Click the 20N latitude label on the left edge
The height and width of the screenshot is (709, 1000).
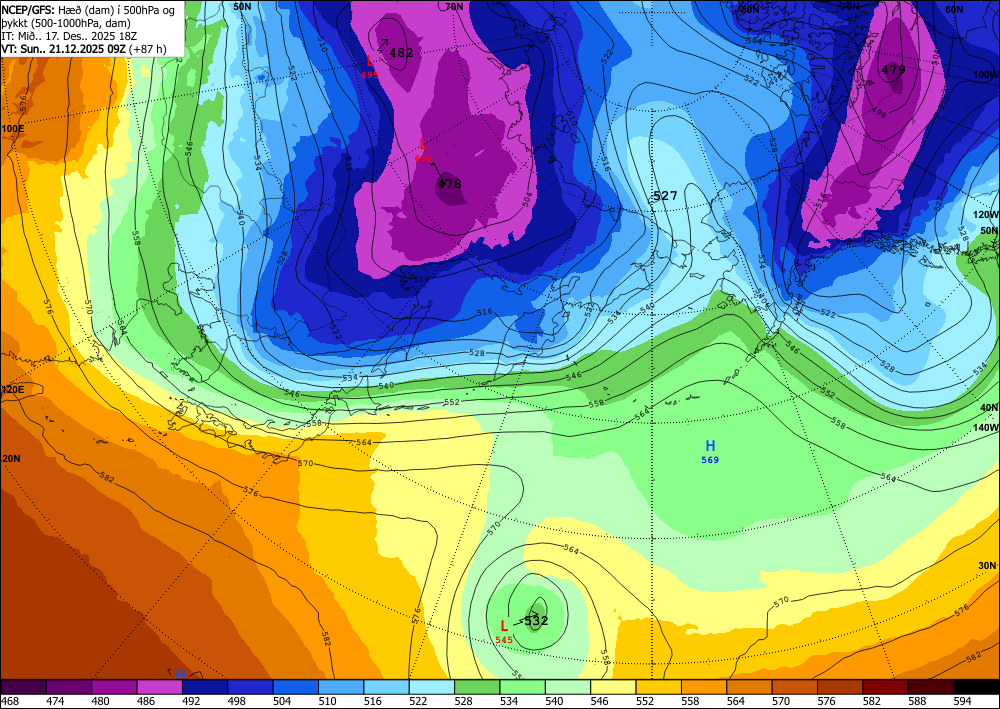[11, 458]
